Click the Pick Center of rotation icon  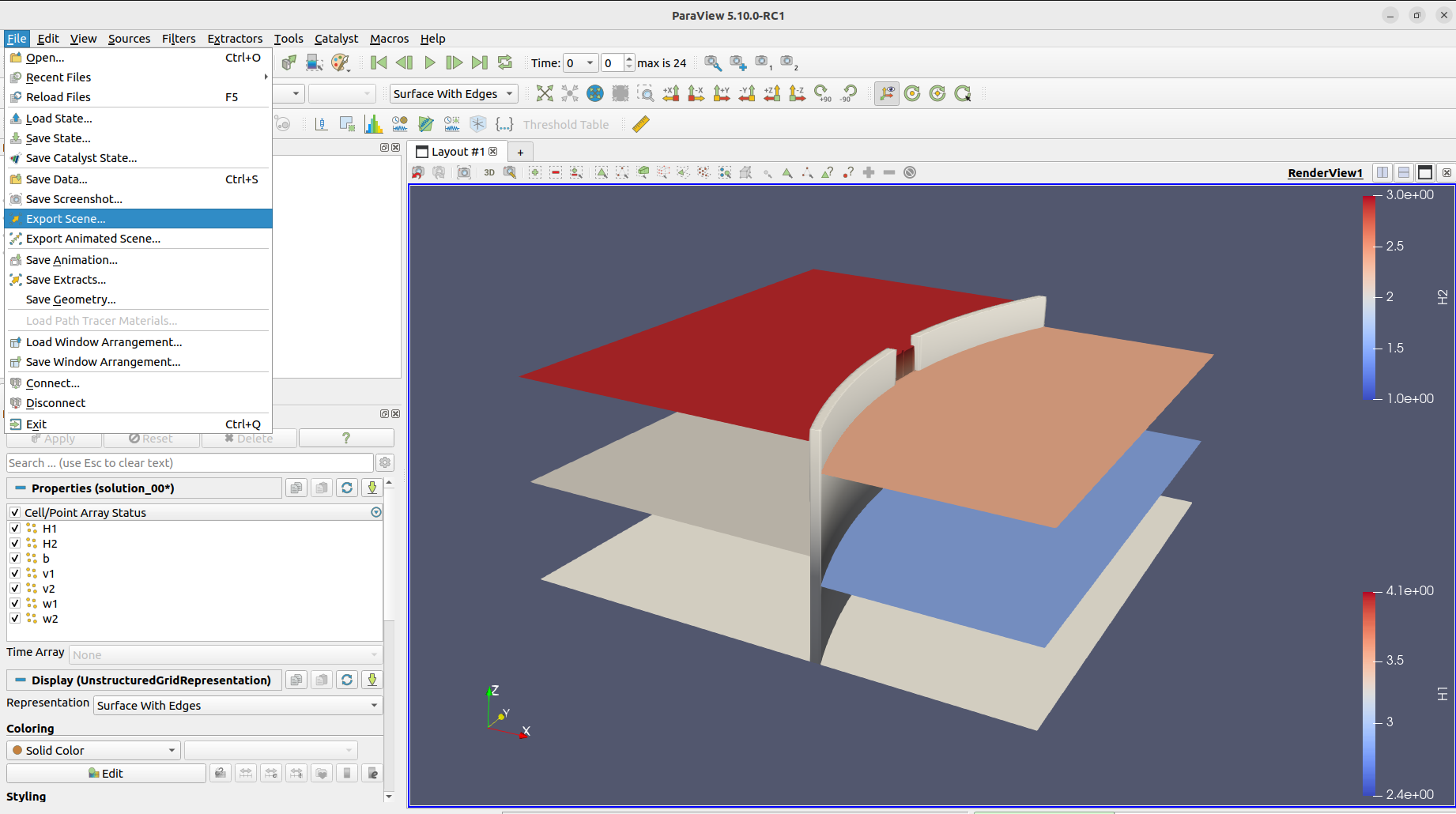point(963,93)
